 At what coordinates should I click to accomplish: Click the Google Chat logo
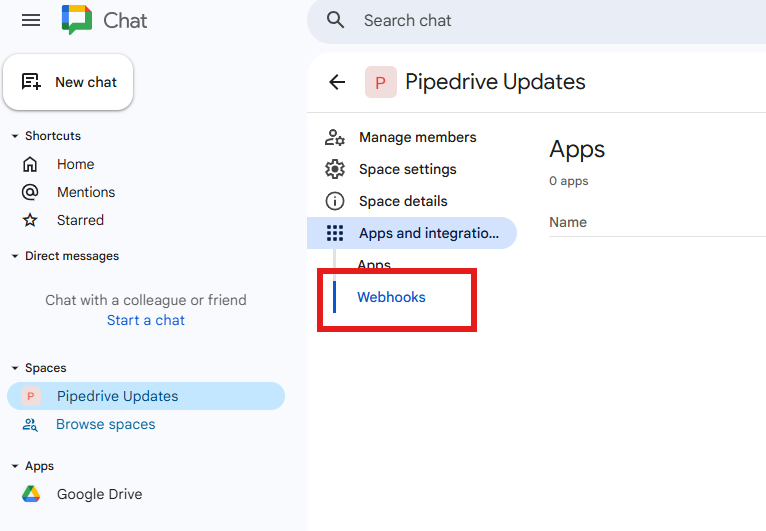pos(77,20)
